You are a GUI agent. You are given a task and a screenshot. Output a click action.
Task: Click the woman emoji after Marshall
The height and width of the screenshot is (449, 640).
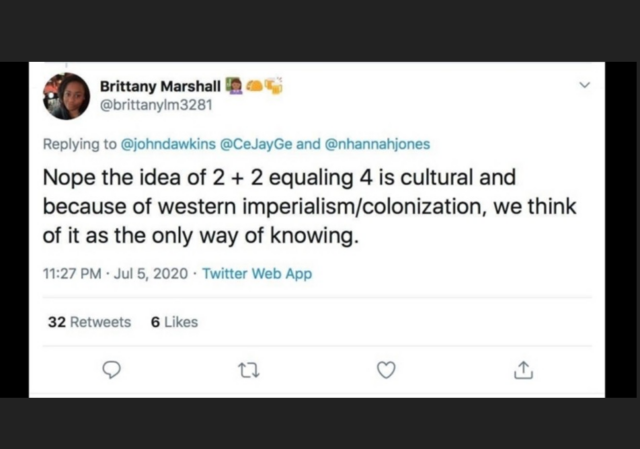click(x=234, y=86)
